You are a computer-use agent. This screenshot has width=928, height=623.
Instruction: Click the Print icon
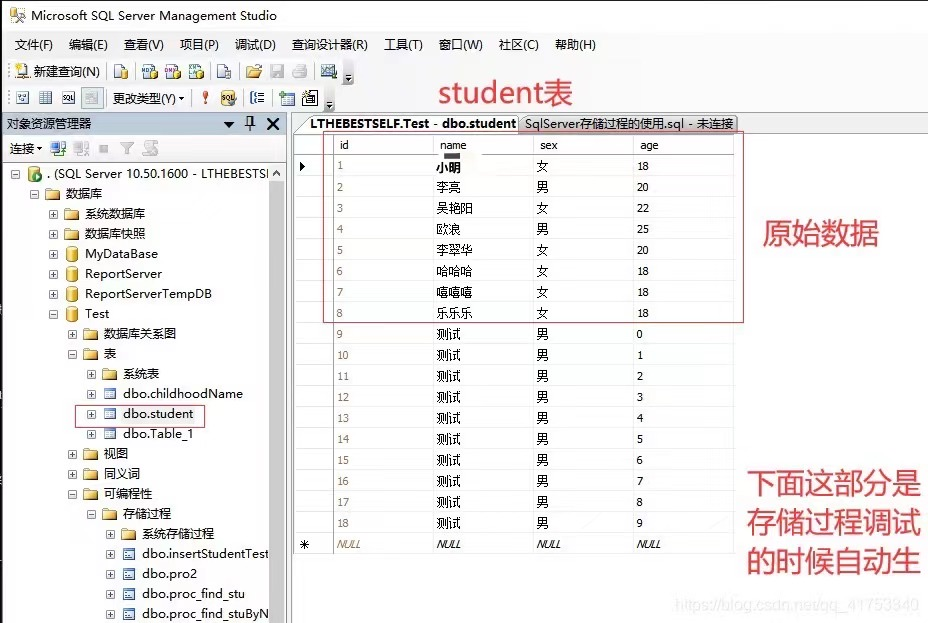(299, 72)
